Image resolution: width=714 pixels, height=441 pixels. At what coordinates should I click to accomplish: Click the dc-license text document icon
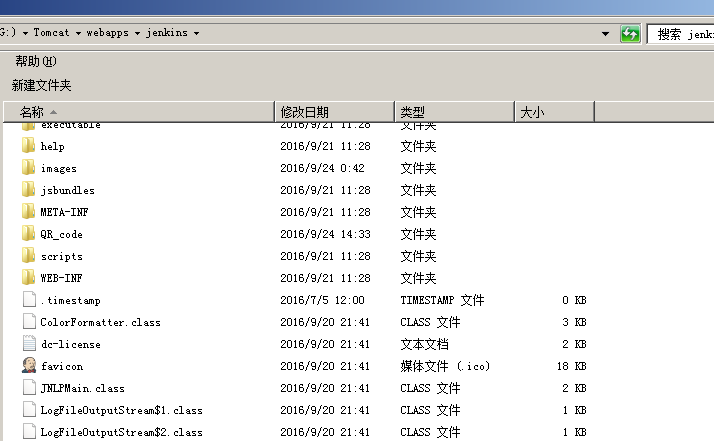(29, 344)
